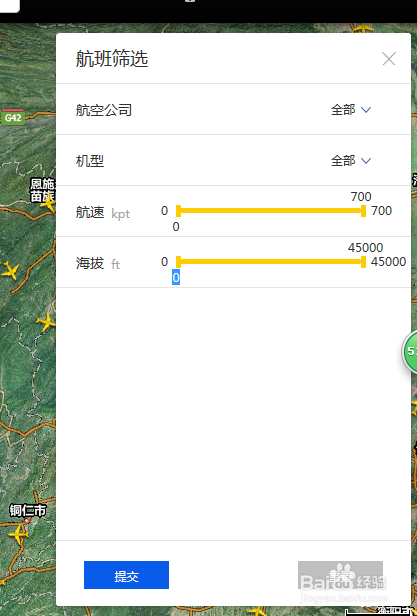This screenshot has height=616, width=417.
Task: Select 全部 in 机型 row
Action: pos(343,160)
